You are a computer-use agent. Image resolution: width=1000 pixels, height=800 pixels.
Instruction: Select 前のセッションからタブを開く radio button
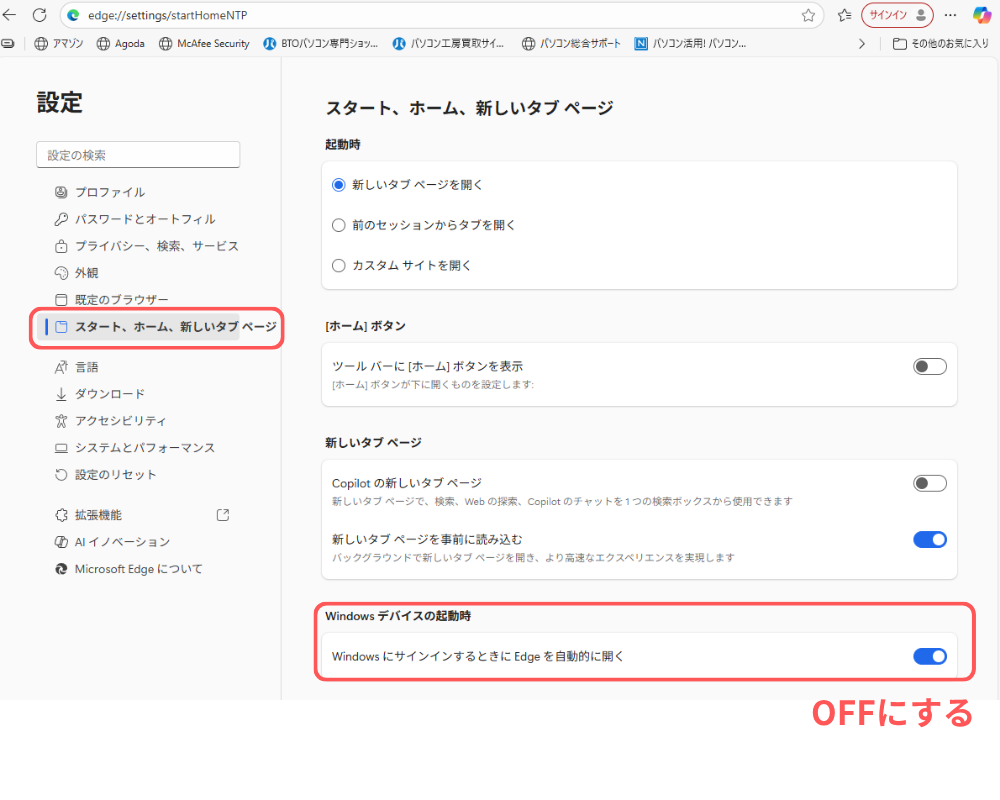(338, 225)
